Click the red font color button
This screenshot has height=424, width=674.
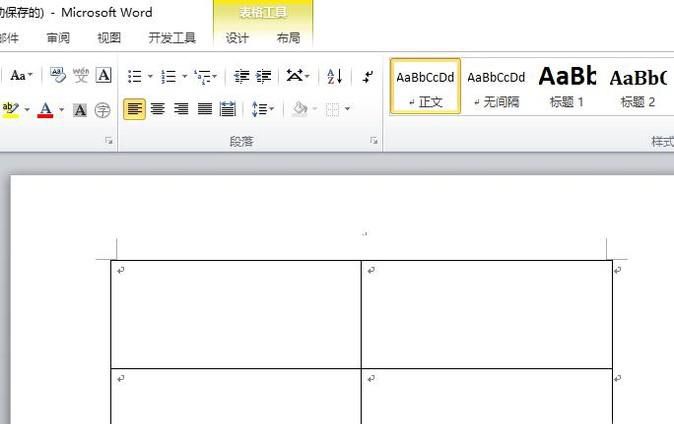point(45,109)
